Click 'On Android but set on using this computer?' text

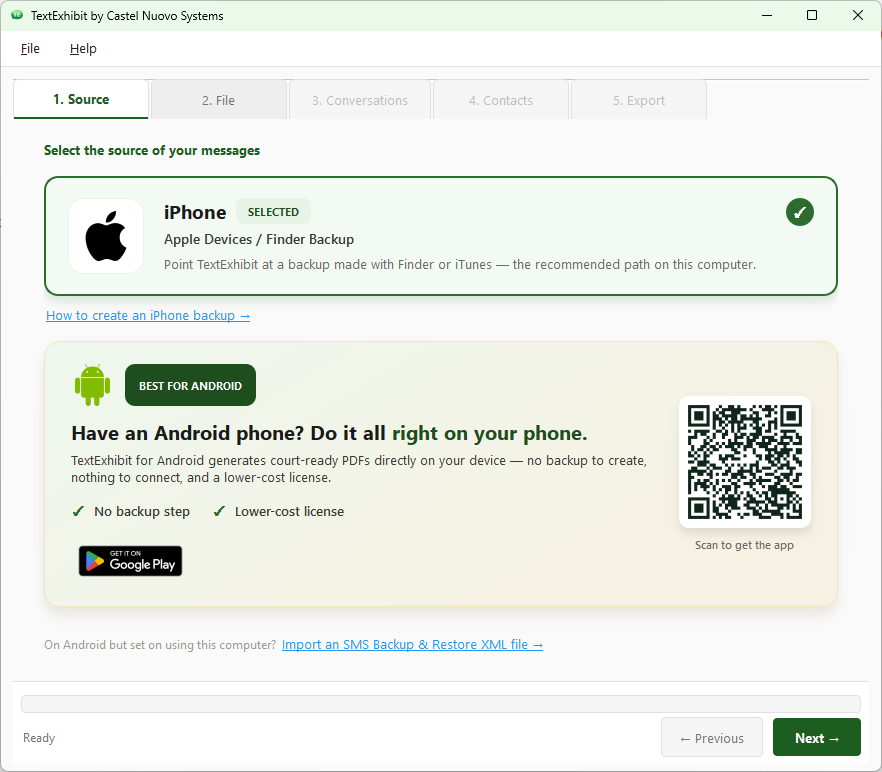tap(160, 645)
